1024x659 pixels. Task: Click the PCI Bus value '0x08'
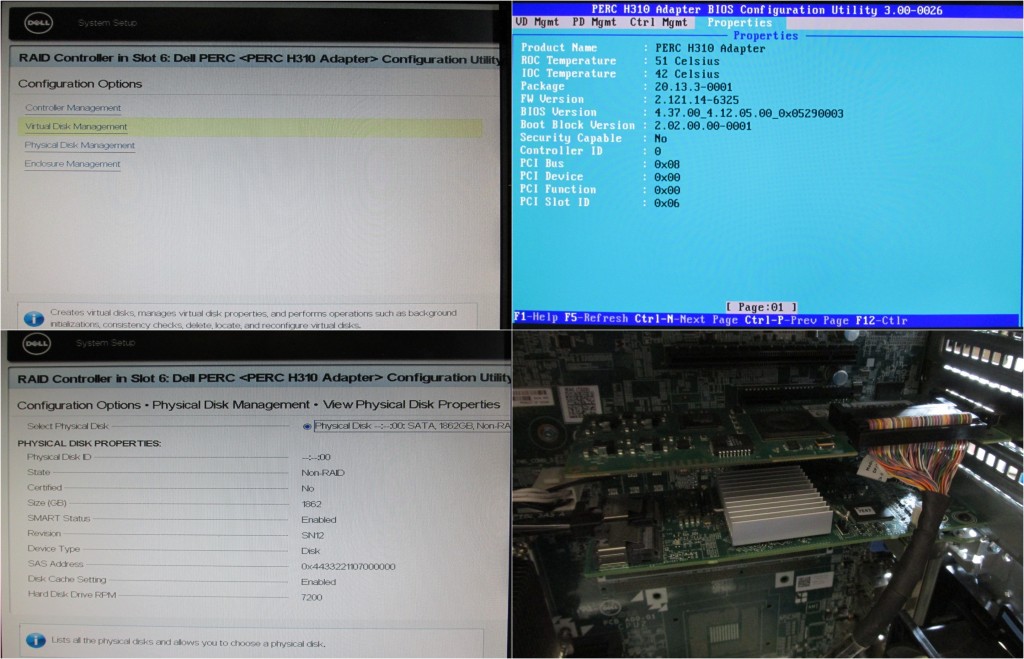click(x=667, y=165)
